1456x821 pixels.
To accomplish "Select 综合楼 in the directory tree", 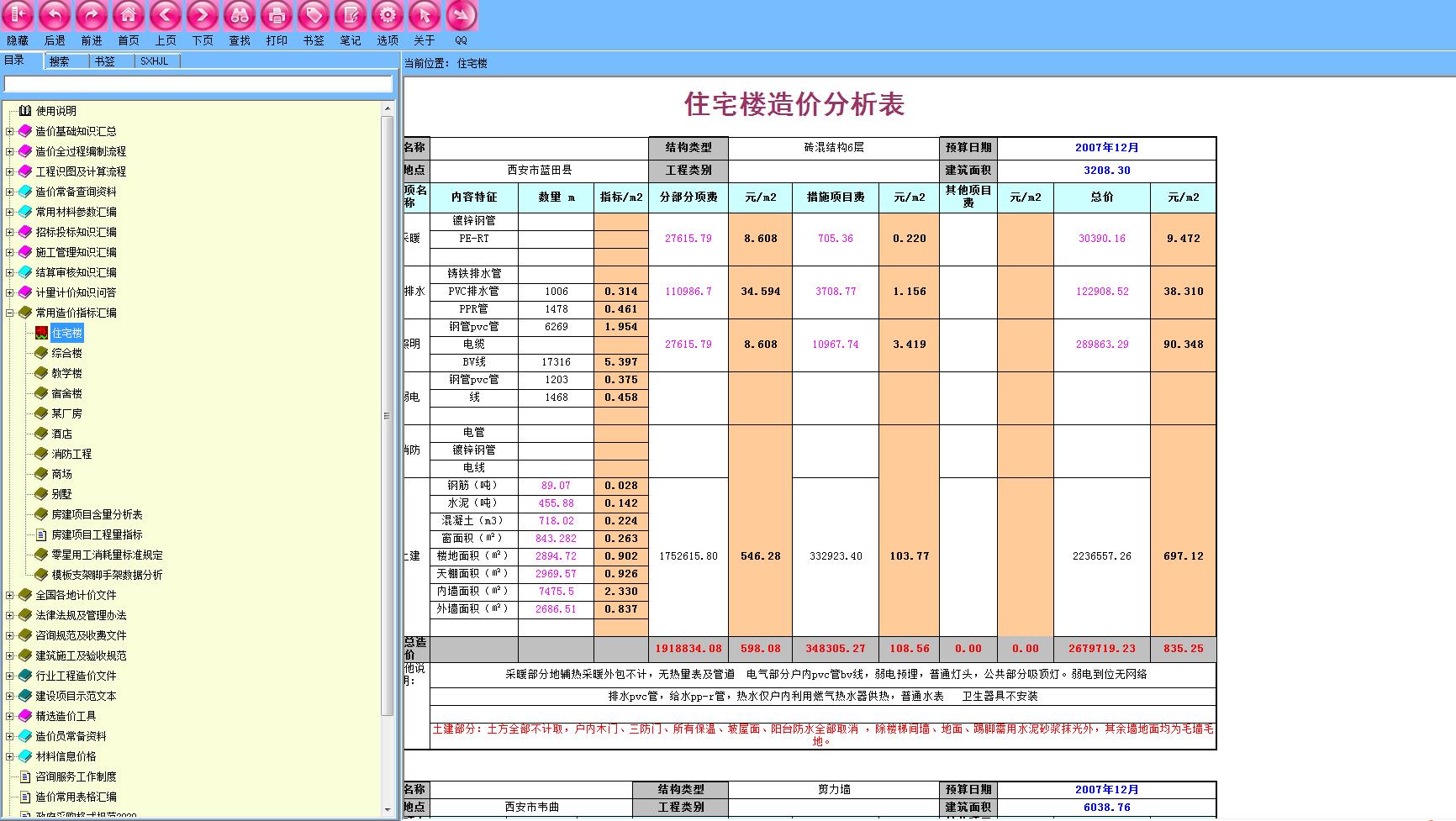I will pos(67,353).
